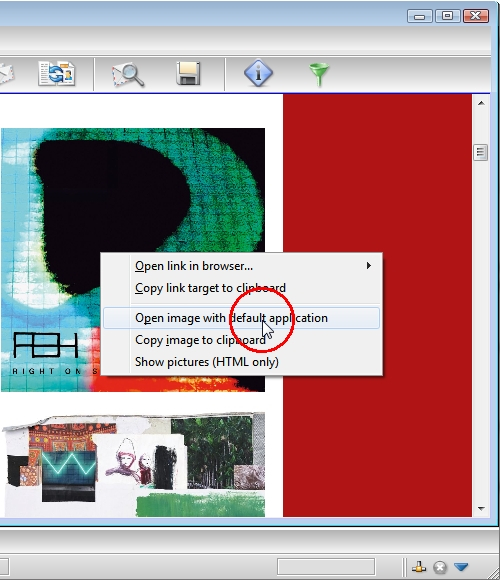Viewport: 500px width, 580px height.
Task: Minimize the mail window
Action: pyautogui.click(x=419, y=16)
